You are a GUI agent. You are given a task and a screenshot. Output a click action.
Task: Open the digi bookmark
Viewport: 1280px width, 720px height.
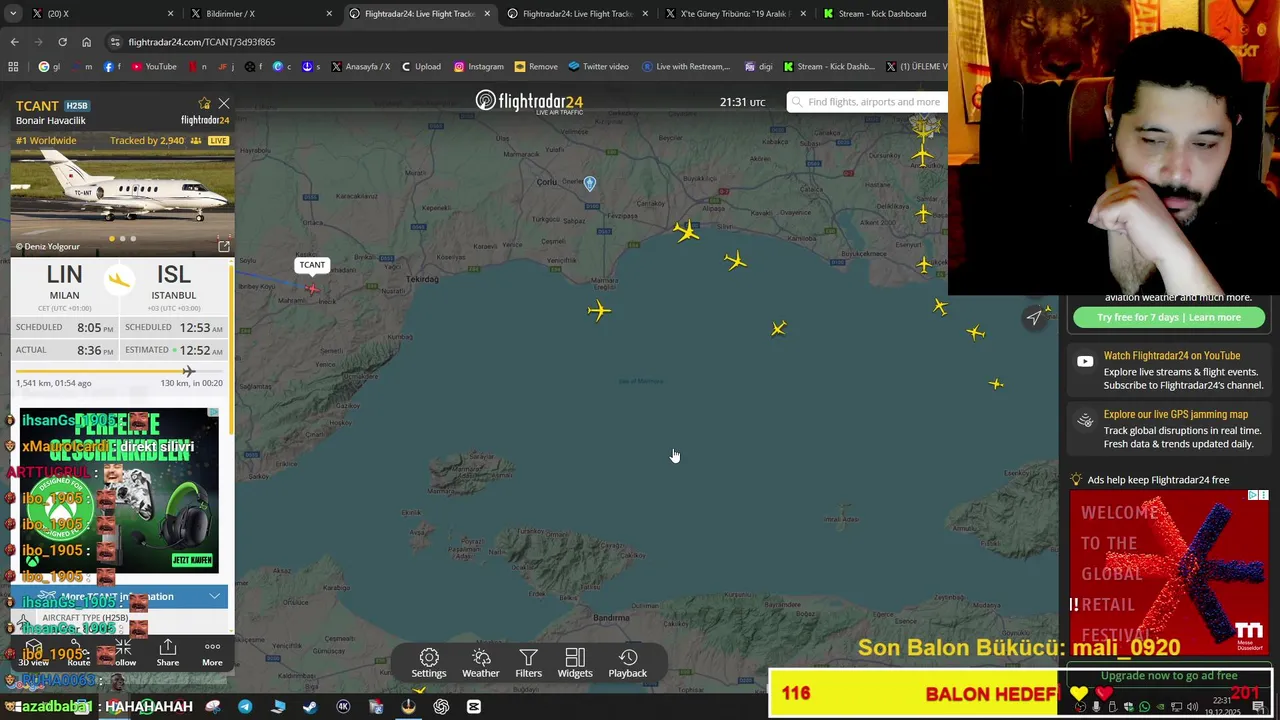coord(759,67)
